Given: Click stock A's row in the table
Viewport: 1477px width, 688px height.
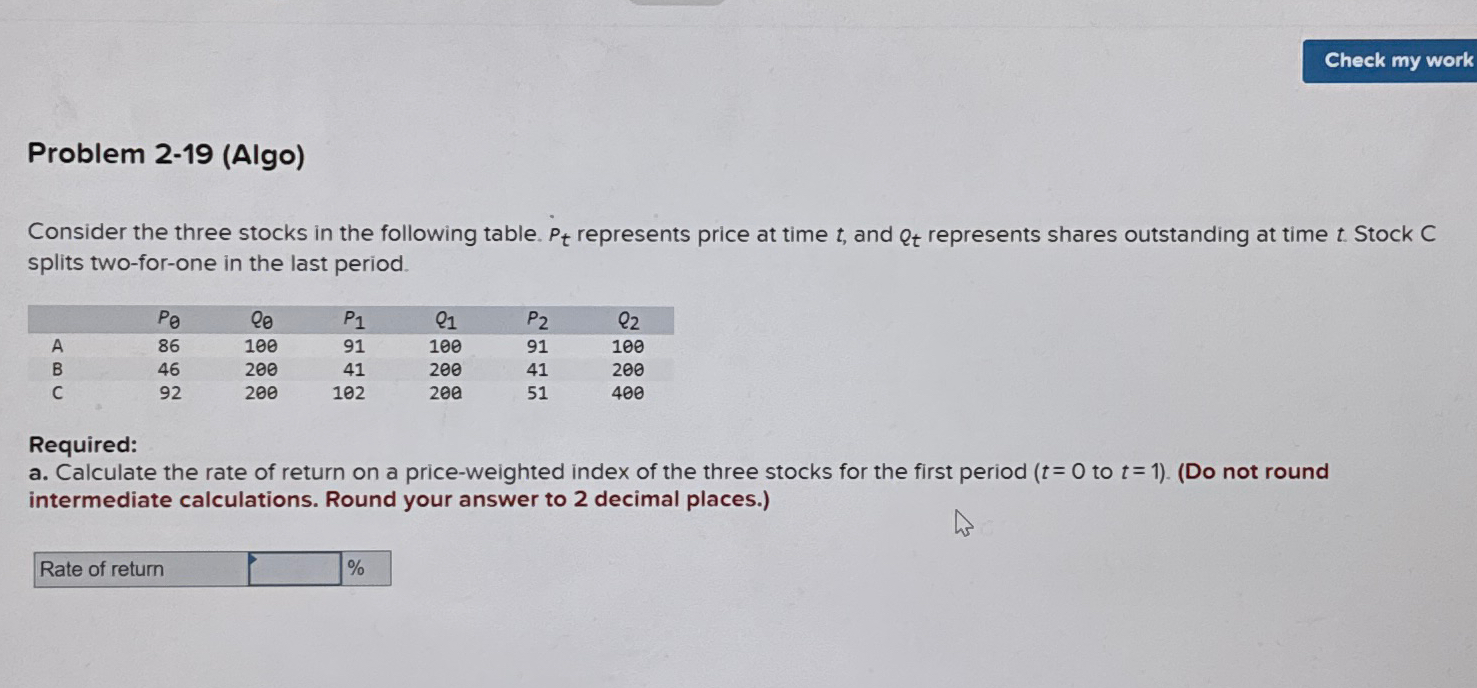Looking at the screenshot, I should pos(350,346).
